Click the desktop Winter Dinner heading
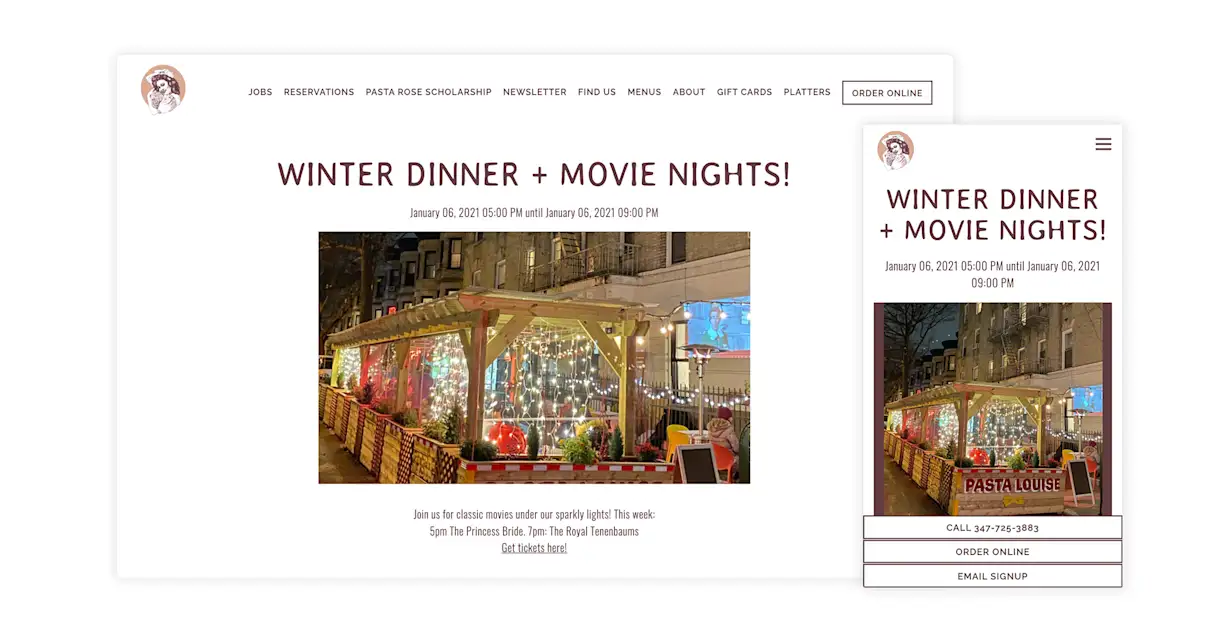The width and height of the screenshot is (1219, 633). (534, 174)
